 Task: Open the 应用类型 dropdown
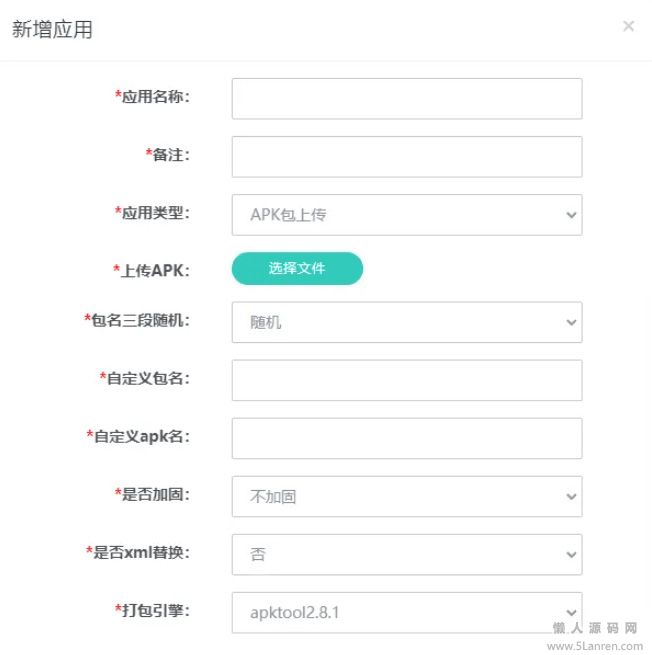point(406,215)
